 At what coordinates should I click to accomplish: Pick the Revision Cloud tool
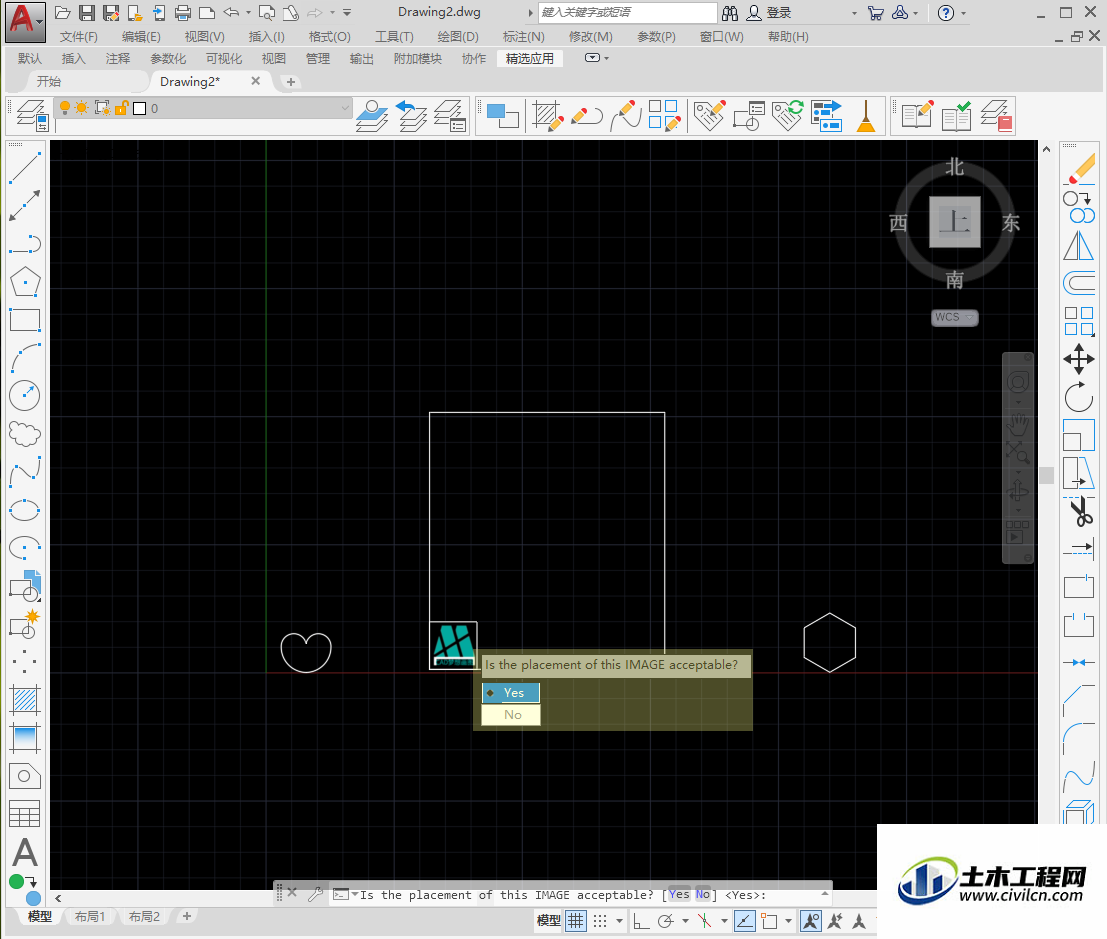pos(25,434)
